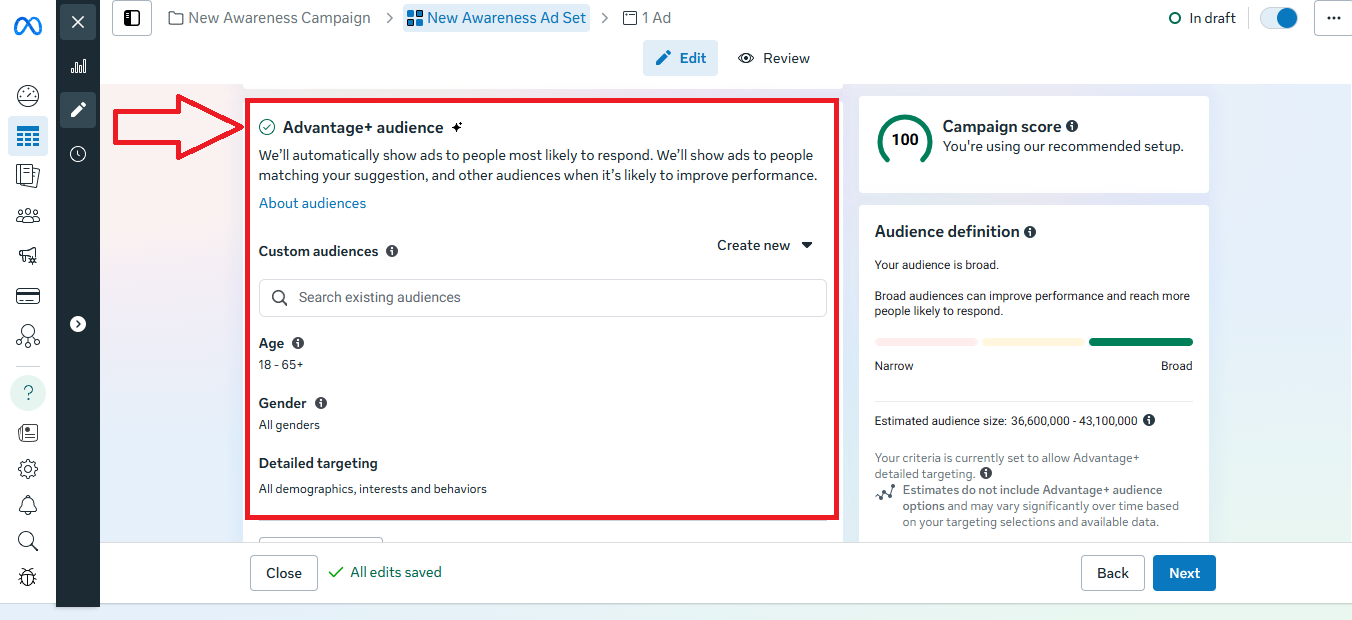This screenshot has height=620, width=1352.
Task: Open the history clock icon
Action: 78,154
